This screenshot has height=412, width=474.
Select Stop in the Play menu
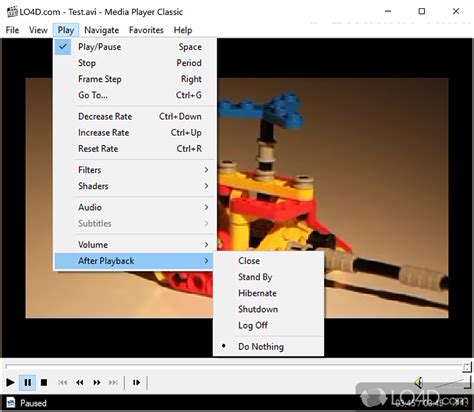click(135, 63)
